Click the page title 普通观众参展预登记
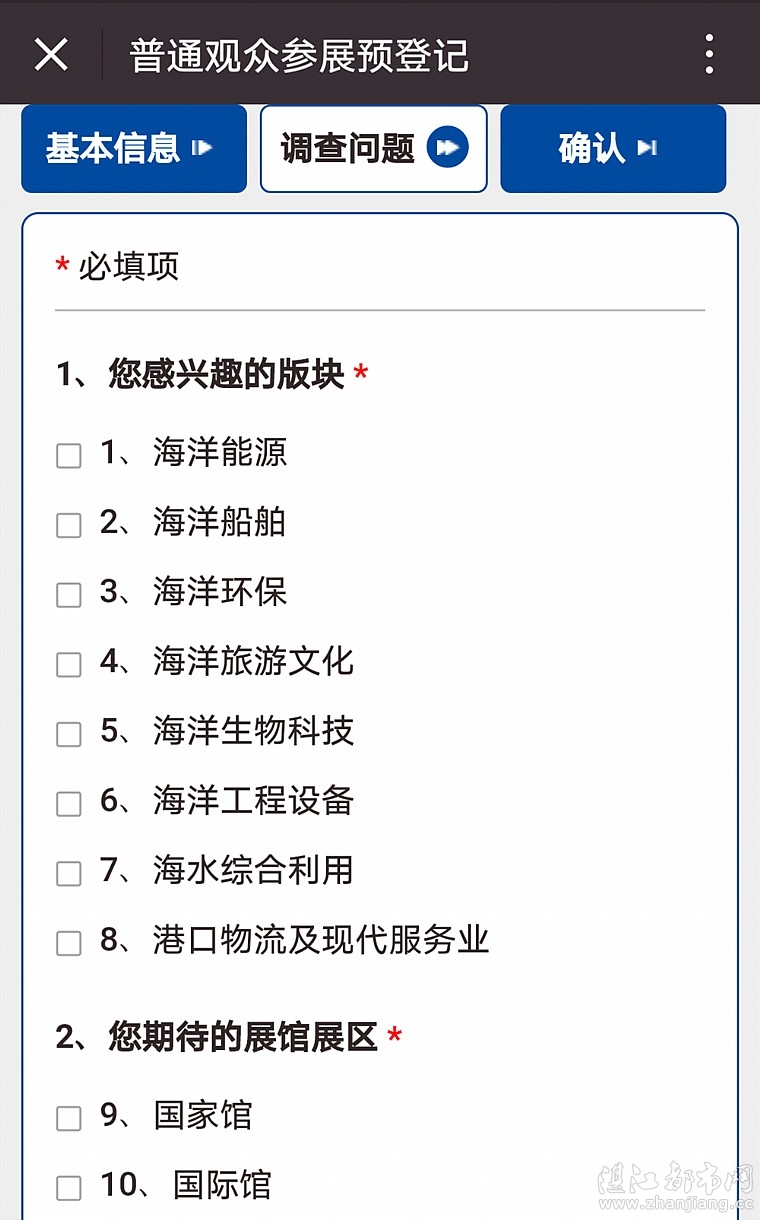Screen dimensions: 760x1220 tap(299, 55)
